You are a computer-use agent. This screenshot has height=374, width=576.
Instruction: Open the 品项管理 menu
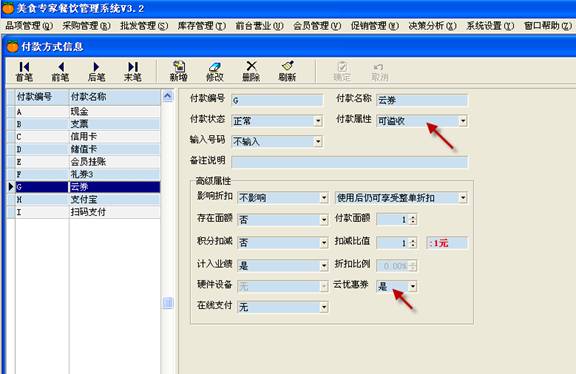pyautogui.click(x=29, y=26)
